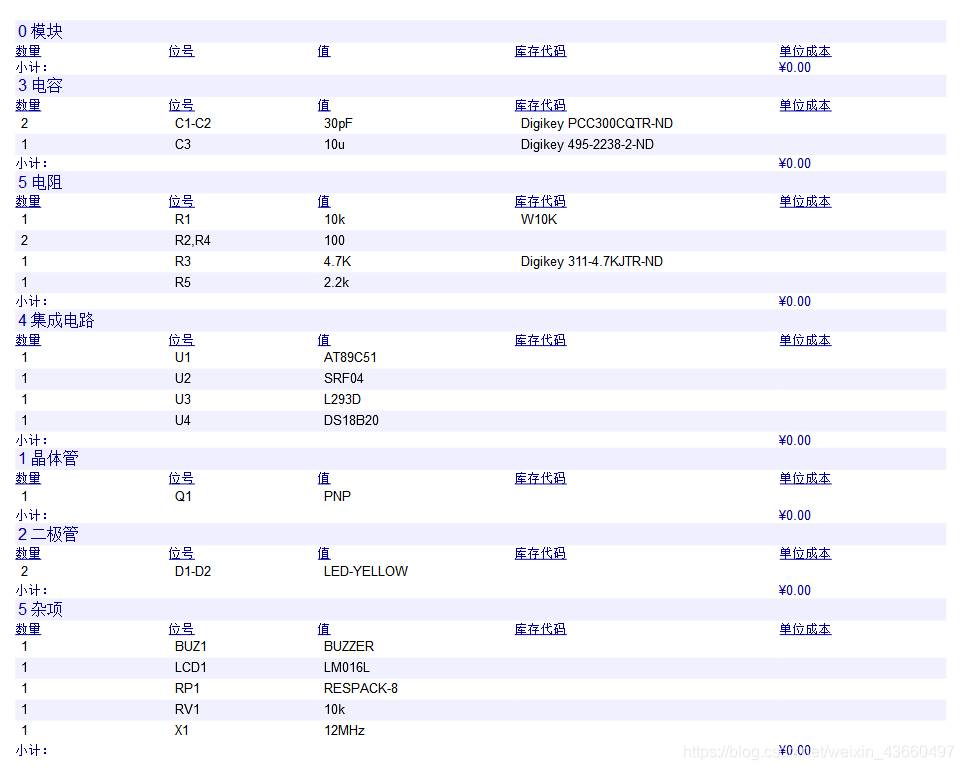Click the 库存代码 link under 5 杂项
The width and height of the screenshot is (964, 770).
coord(540,629)
